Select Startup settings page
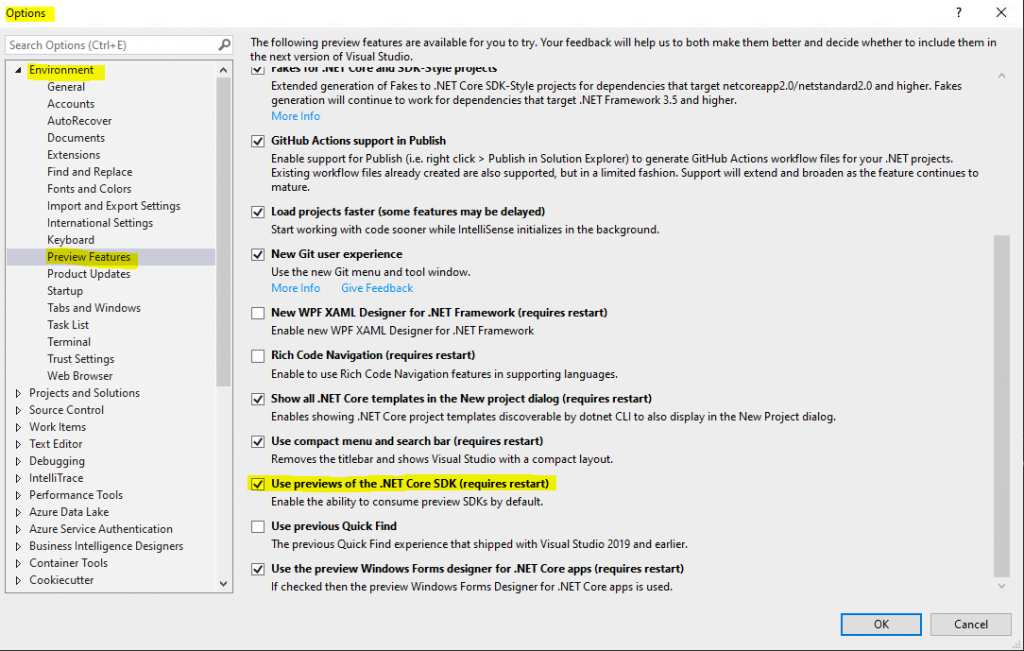The height and width of the screenshot is (651, 1024). [65, 291]
